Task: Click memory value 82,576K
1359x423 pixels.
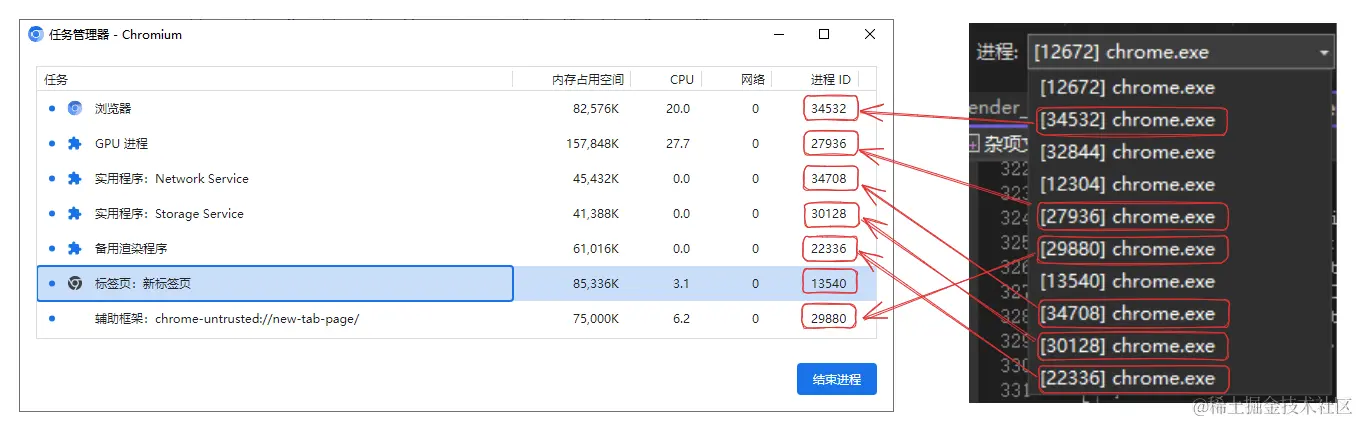Action: tap(596, 108)
